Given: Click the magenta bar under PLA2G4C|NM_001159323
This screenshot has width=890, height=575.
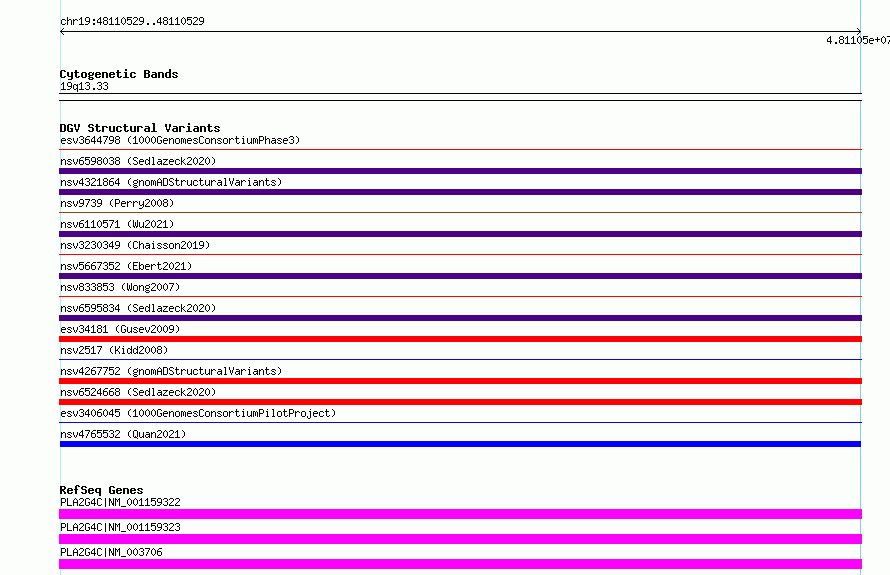Looking at the screenshot, I should coord(460,539).
